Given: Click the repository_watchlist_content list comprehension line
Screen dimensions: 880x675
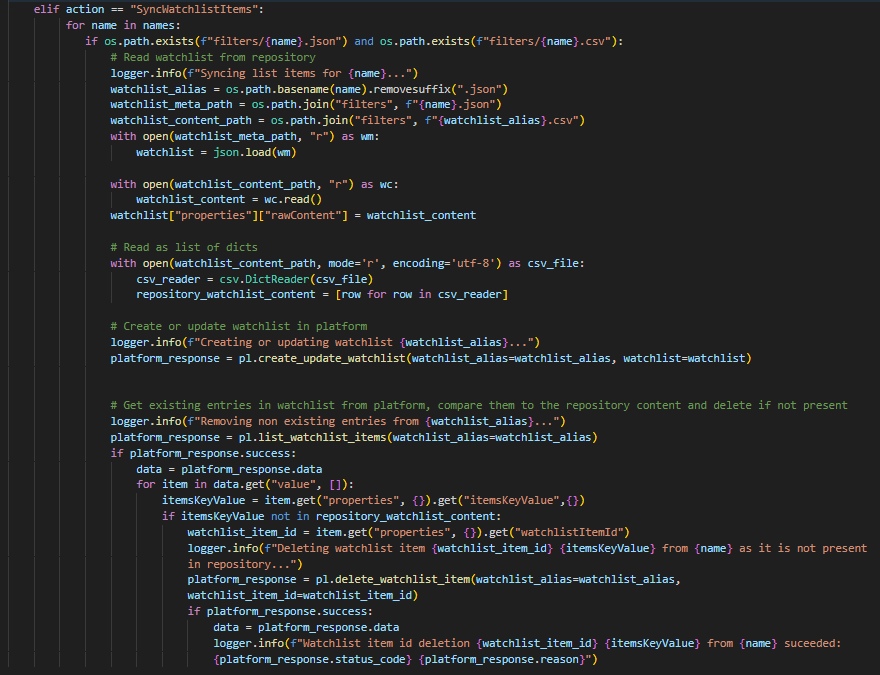Looking at the screenshot, I should point(322,294).
